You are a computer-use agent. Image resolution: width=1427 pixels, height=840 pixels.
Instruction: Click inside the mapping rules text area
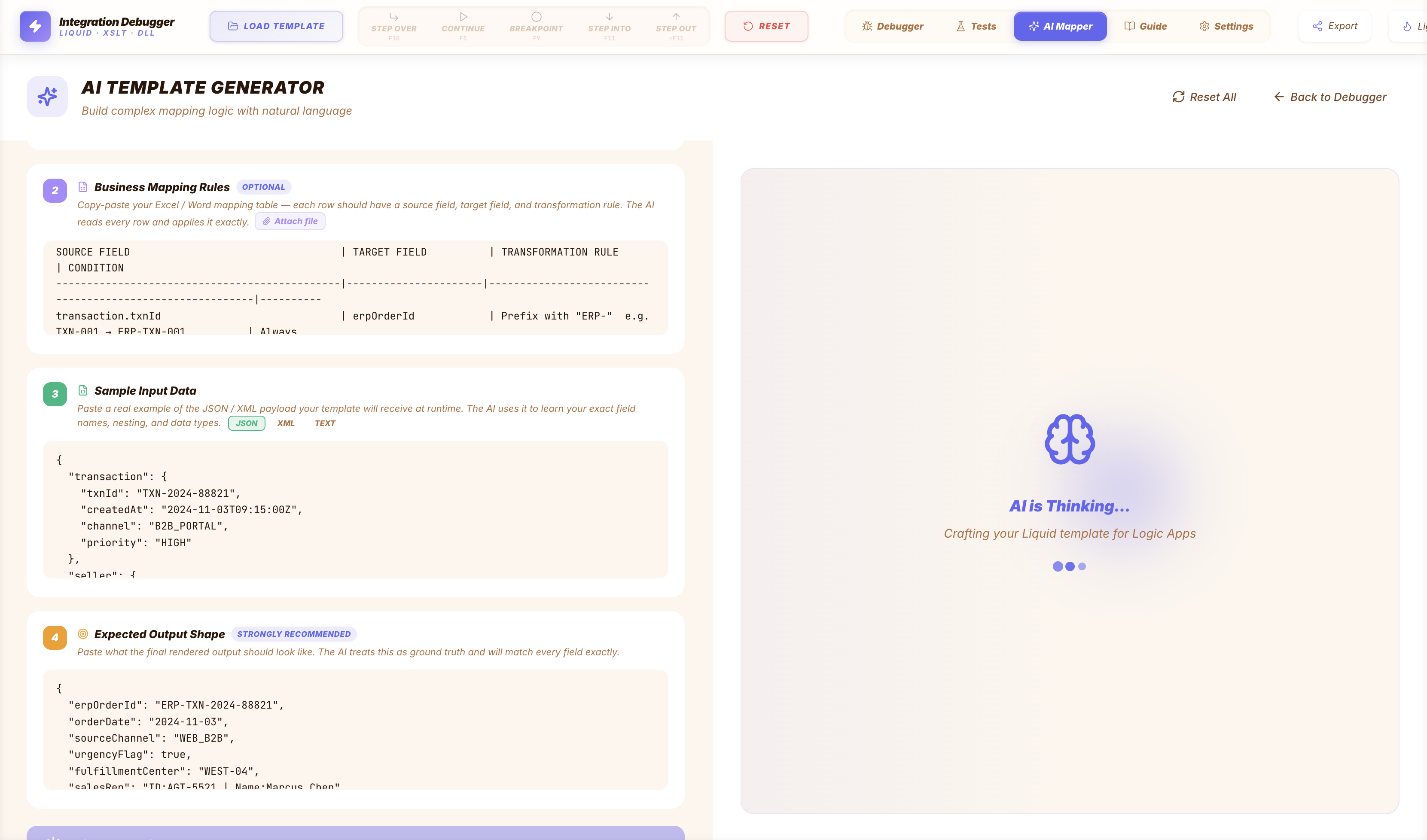[x=356, y=288]
